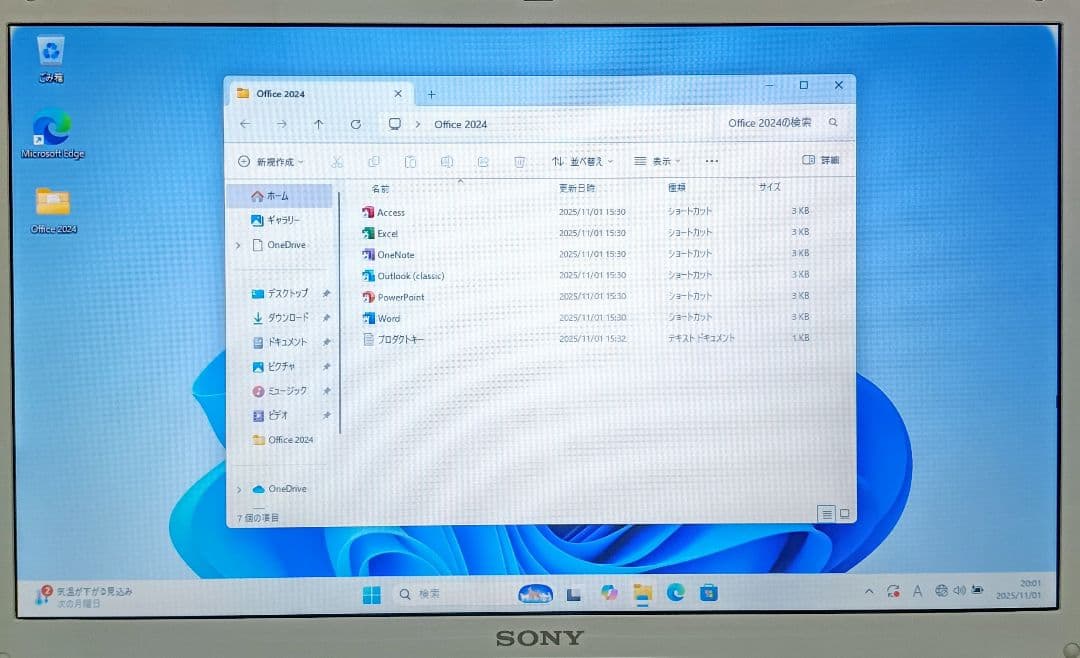Open the Excel shortcut in the file list
The image size is (1080, 658).
click(x=387, y=233)
